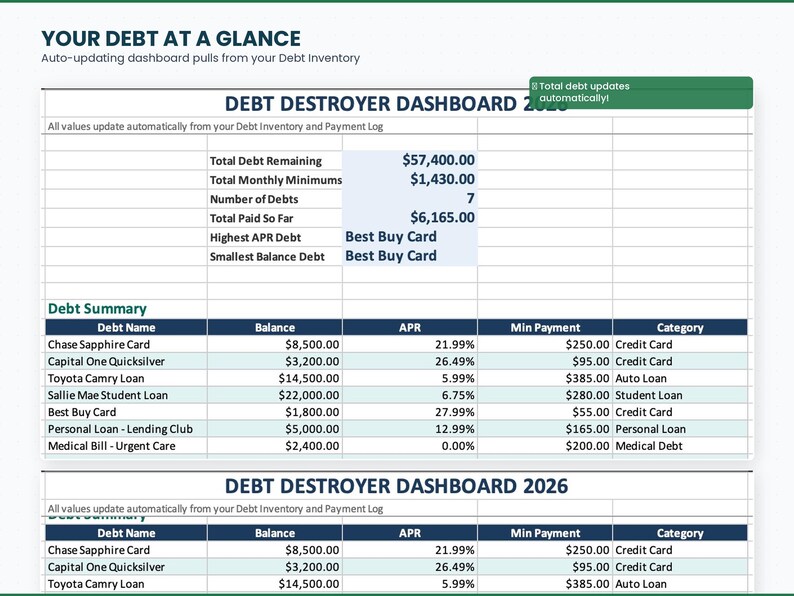This screenshot has width=794, height=596.
Task: Select the 'Personal Loan' category cell
Action: point(680,429)
